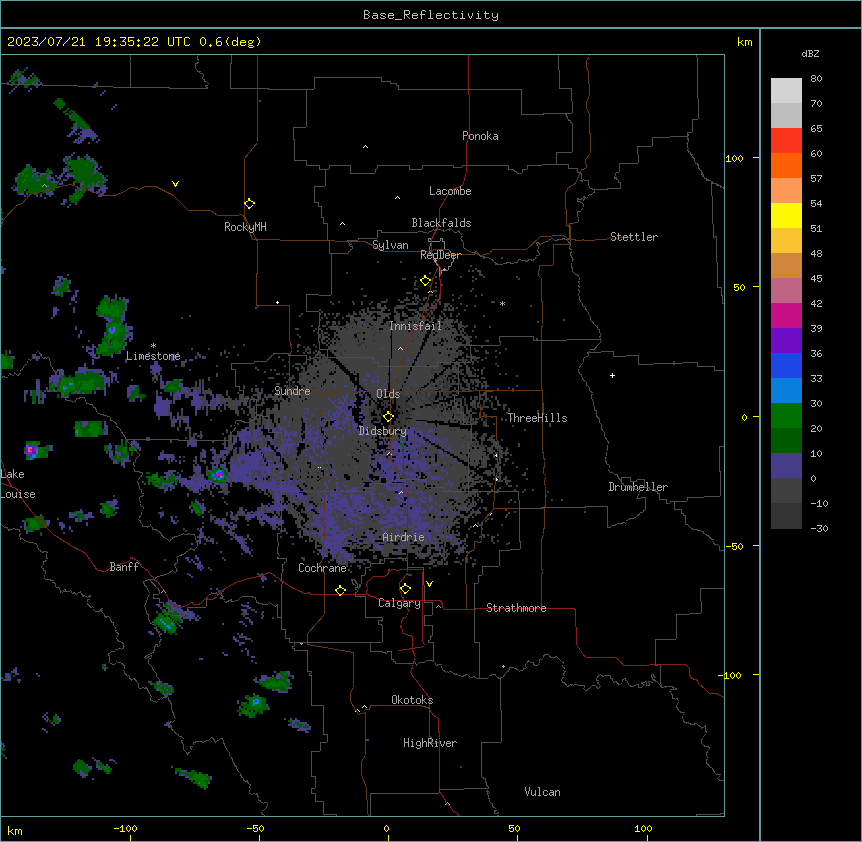862x842 pixels.
Task: Click the Banff label
Action: click(x=124, y=567)
